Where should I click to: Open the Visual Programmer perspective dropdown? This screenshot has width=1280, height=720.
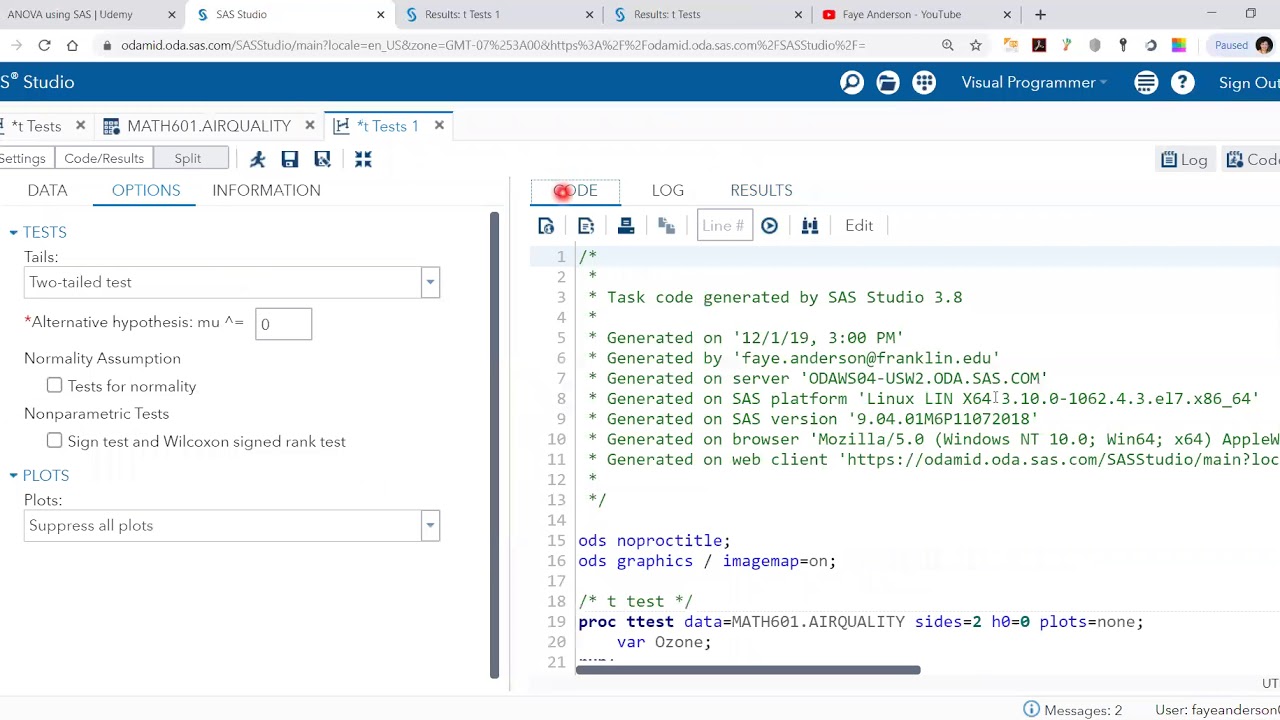[1034, 83]
